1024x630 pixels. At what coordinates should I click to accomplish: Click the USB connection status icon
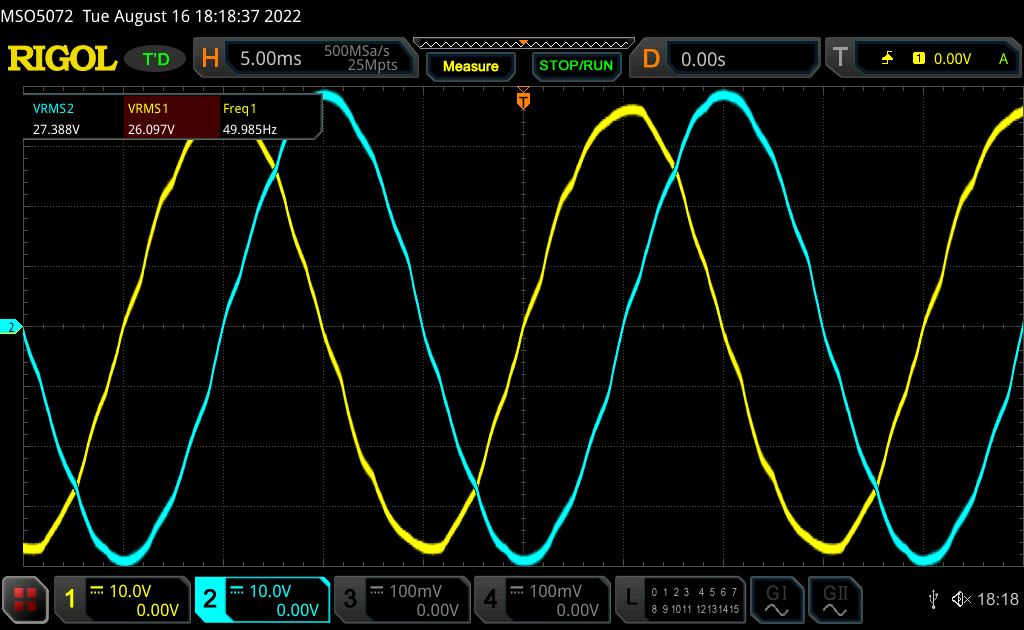tap(933, 599)
